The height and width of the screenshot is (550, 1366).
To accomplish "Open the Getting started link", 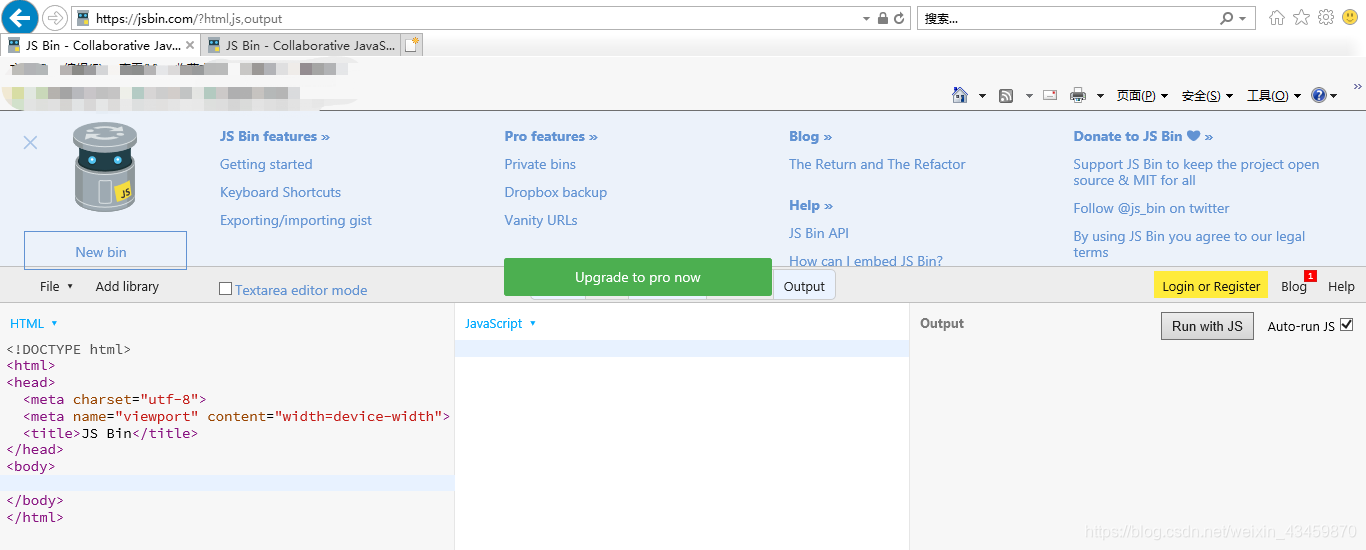I will (x=266, y=164).
